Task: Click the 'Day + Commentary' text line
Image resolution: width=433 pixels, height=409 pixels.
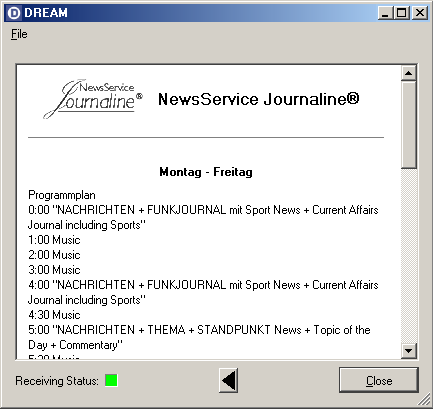Action: click(75, 345)
